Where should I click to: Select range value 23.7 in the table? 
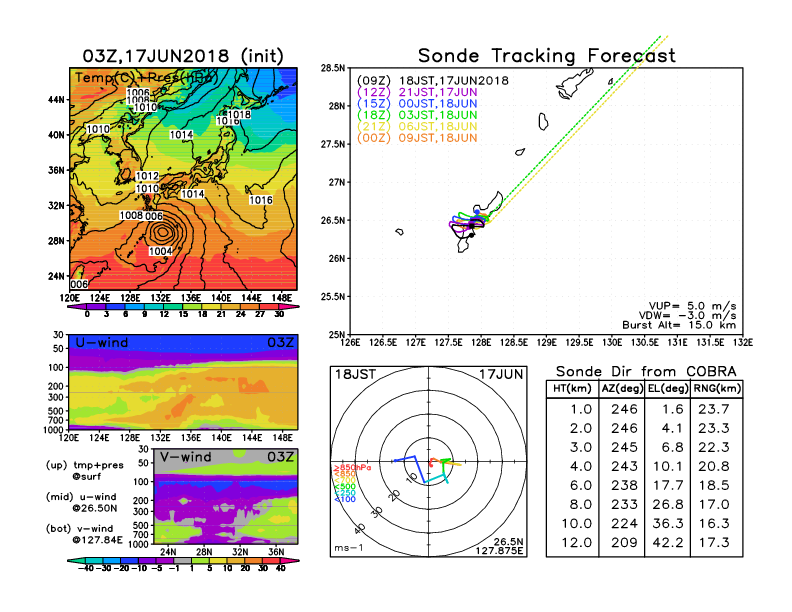coord(714,409)
